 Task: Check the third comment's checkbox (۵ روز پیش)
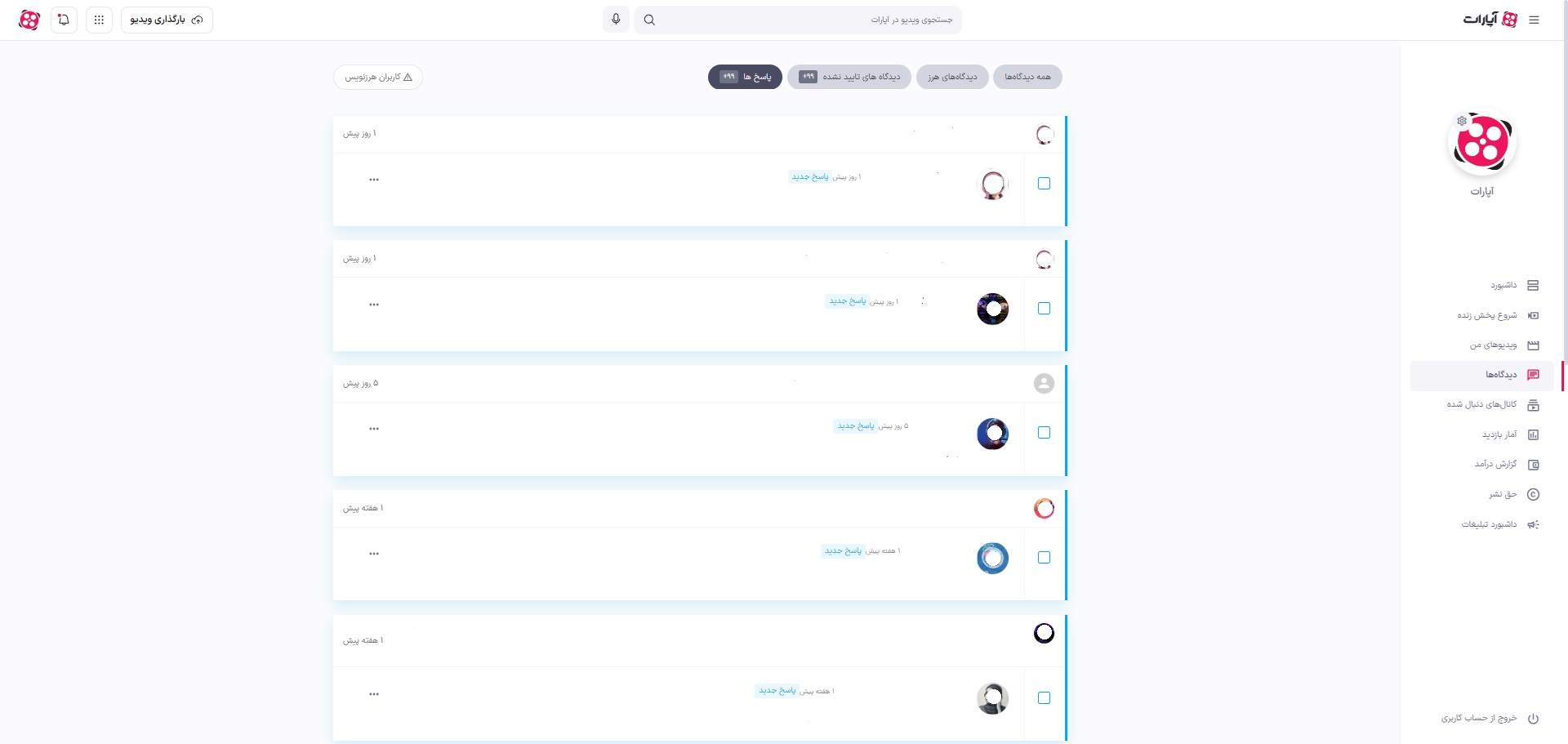point(1044,433)
